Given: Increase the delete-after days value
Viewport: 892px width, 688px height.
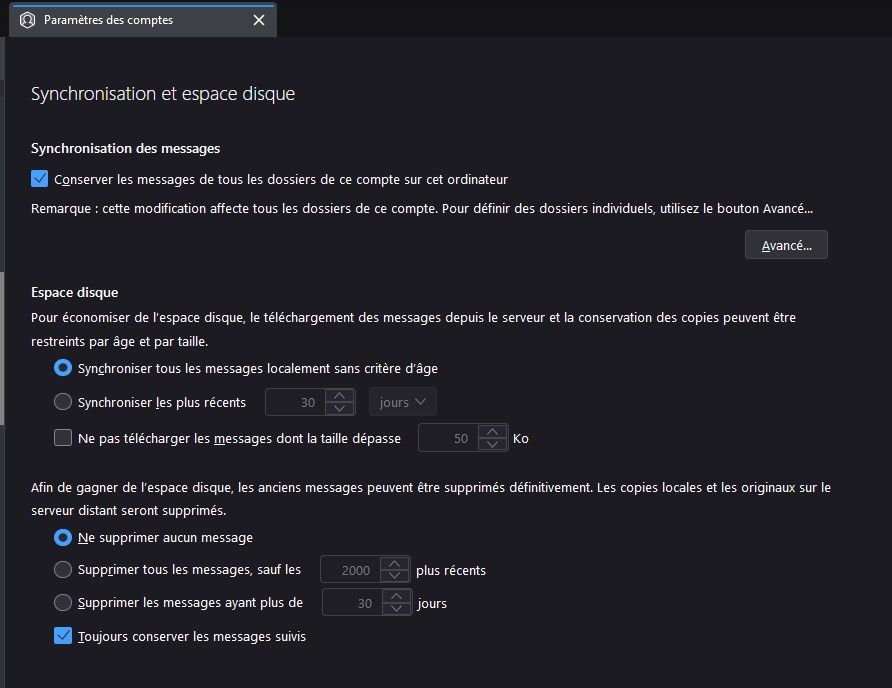Looking at the screenshot, I should pyautogui.click(x=398, y=597).
